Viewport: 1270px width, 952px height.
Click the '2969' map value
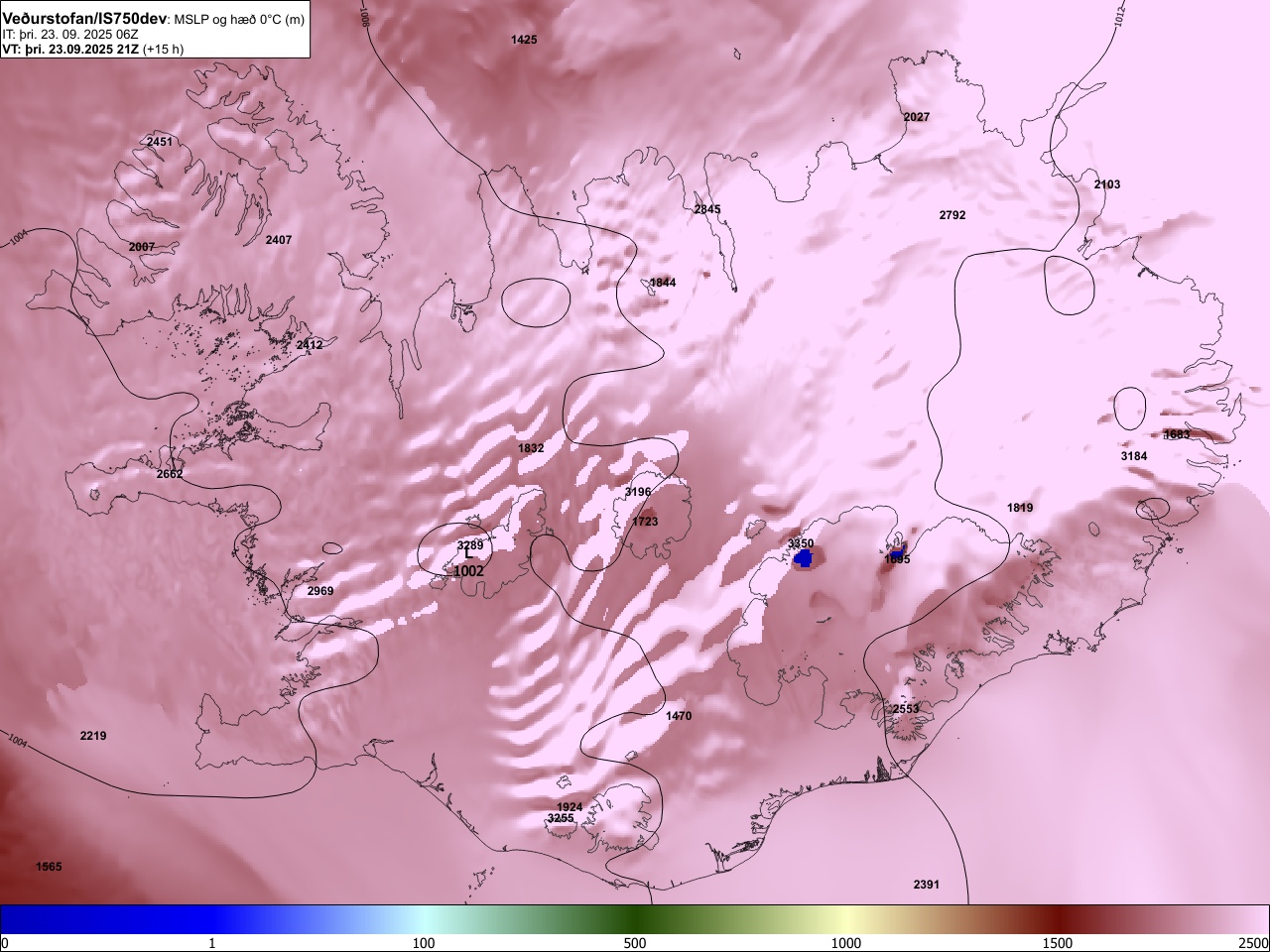[x=320, y=591]
